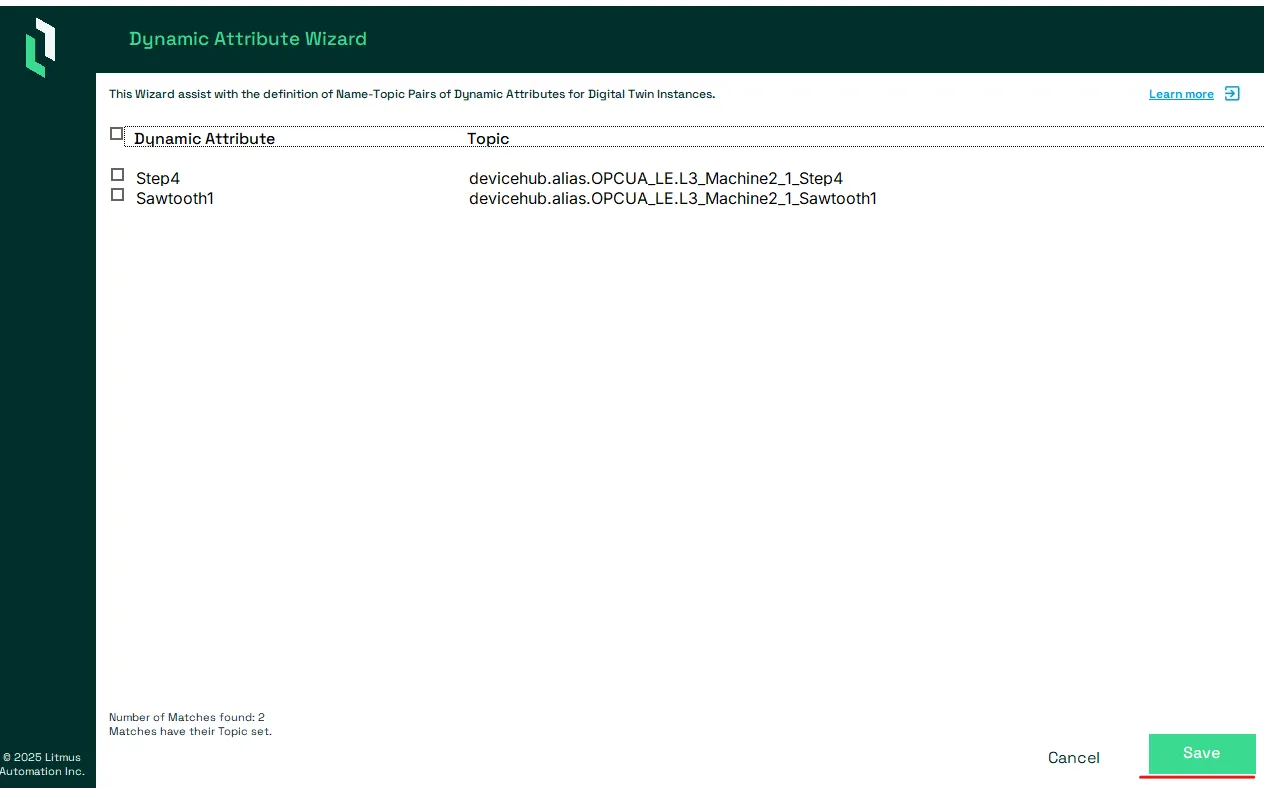This screenshot has height=788, width=1264.
Task: Click the 2025 Litmus Automation copyright text
Action: (x=42, y=764)
